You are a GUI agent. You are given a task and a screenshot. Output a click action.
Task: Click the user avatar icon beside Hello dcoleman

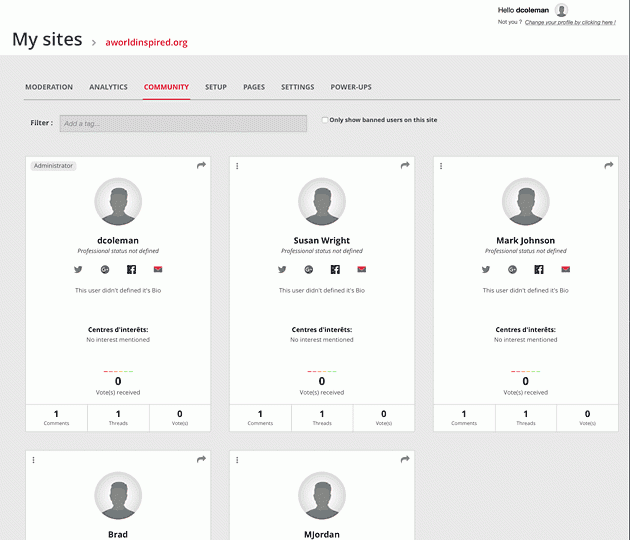click(x=561, y=10)
